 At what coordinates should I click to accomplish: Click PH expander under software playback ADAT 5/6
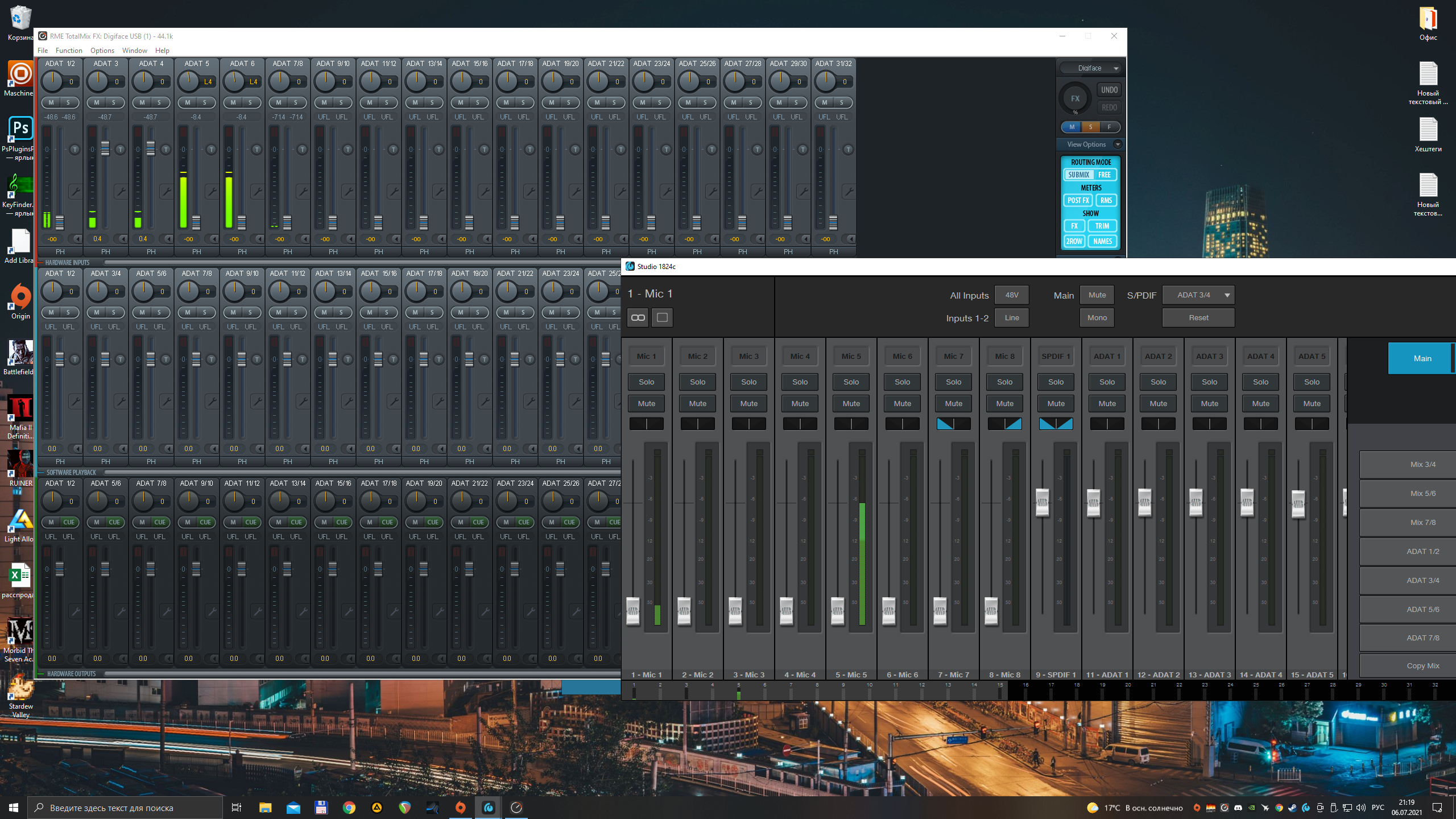151,461
